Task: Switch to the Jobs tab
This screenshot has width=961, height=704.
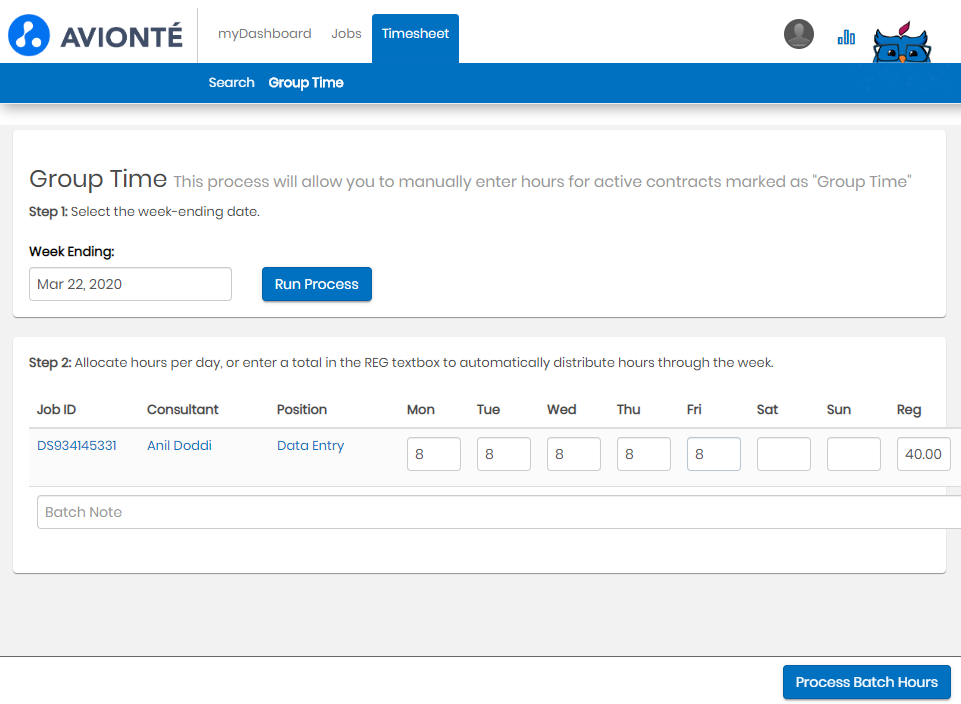Action: 346,33
